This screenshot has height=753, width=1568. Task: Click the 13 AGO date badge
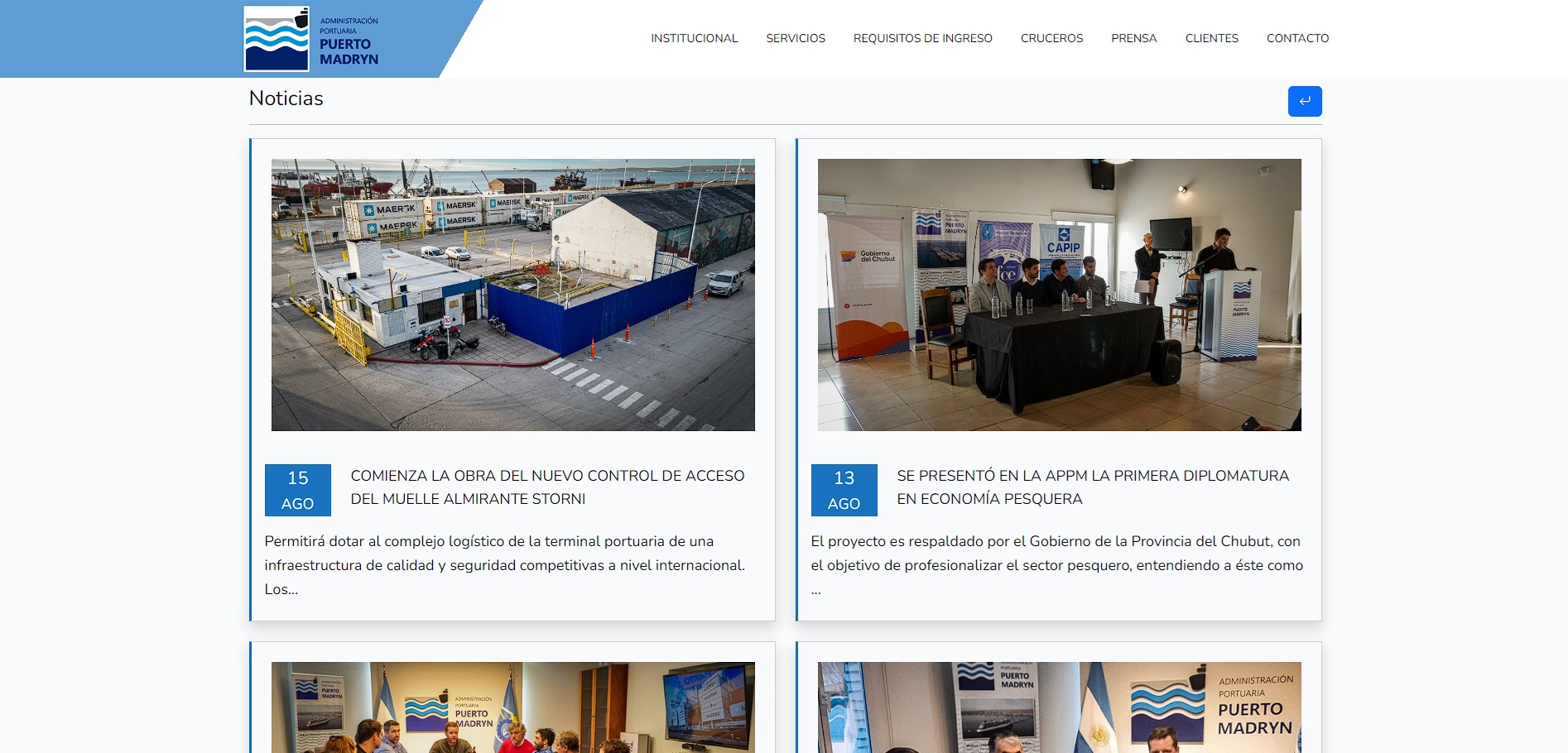(x=844, y=490)
